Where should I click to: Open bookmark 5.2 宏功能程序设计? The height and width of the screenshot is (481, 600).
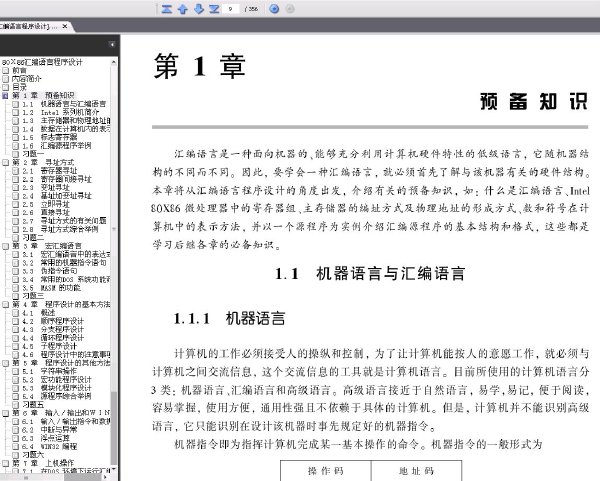pyautogui.click(x=57, y=380)
